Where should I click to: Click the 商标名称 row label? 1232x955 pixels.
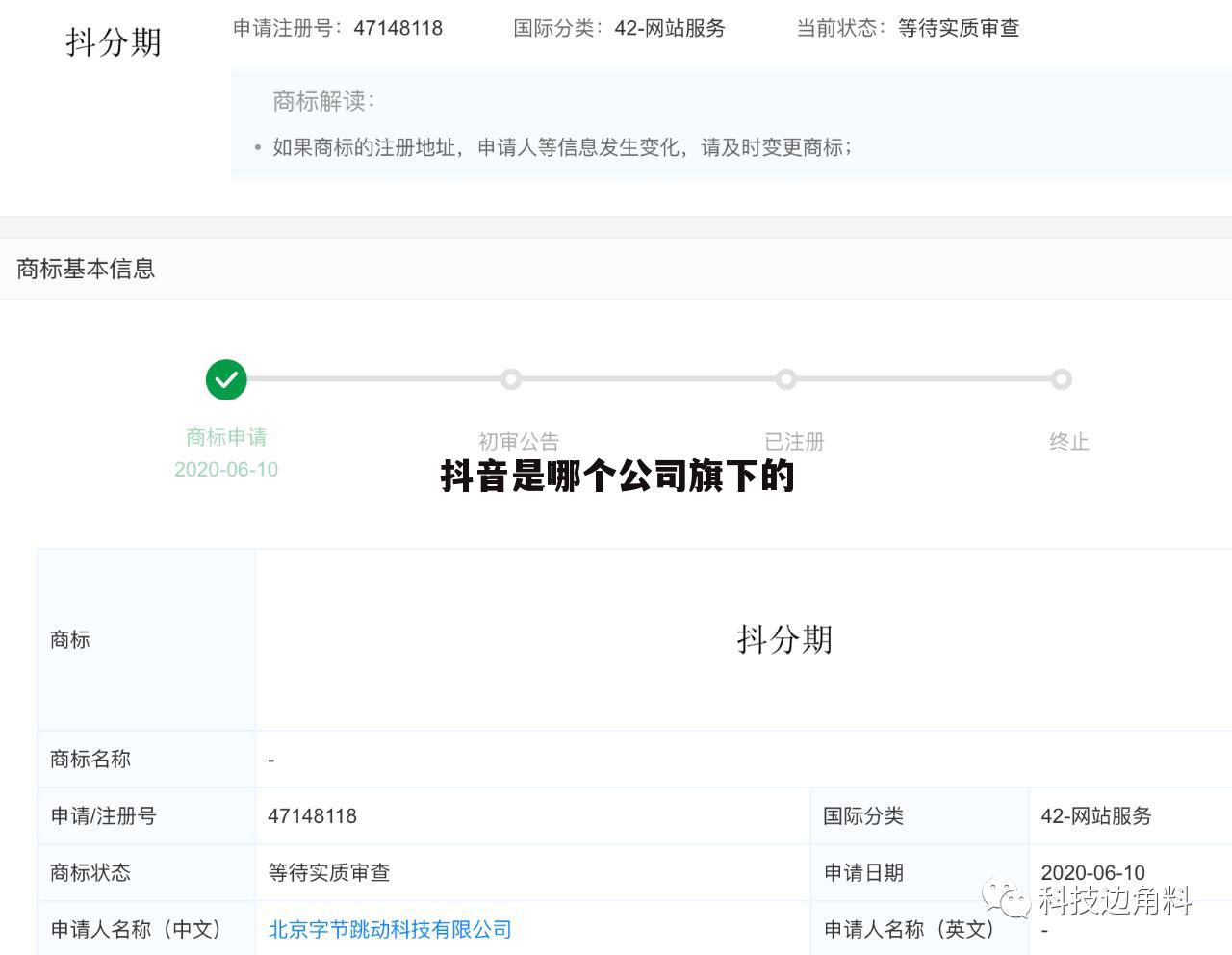tap(90, 759)
